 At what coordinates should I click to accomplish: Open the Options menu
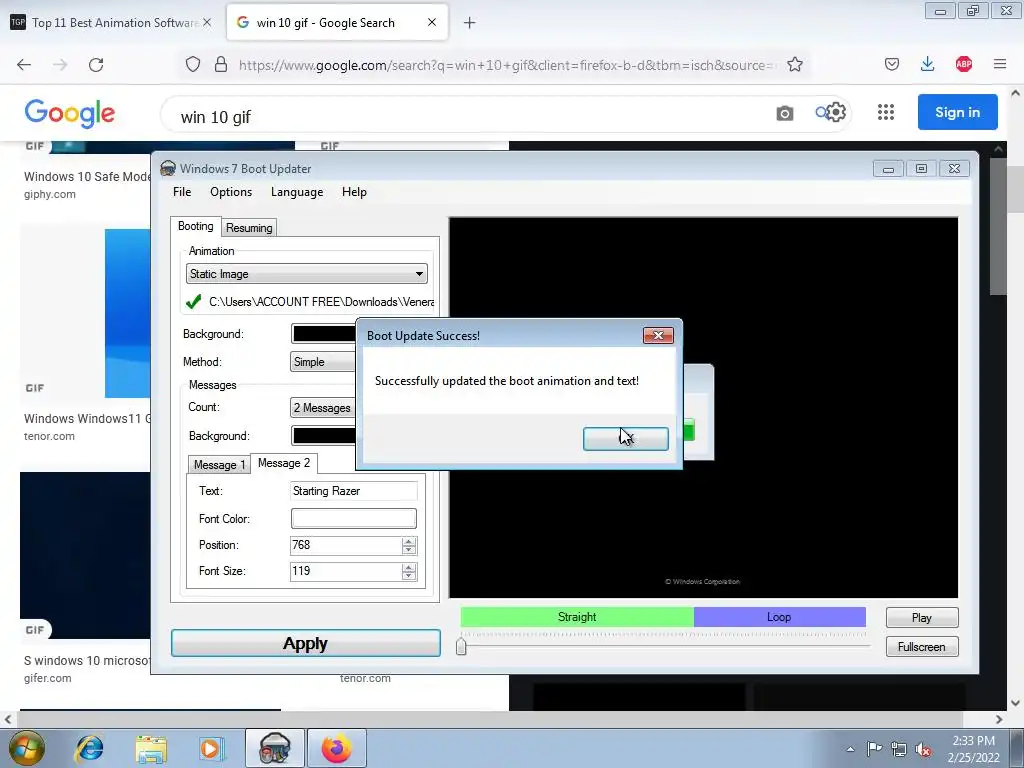[x=231, y=192]
